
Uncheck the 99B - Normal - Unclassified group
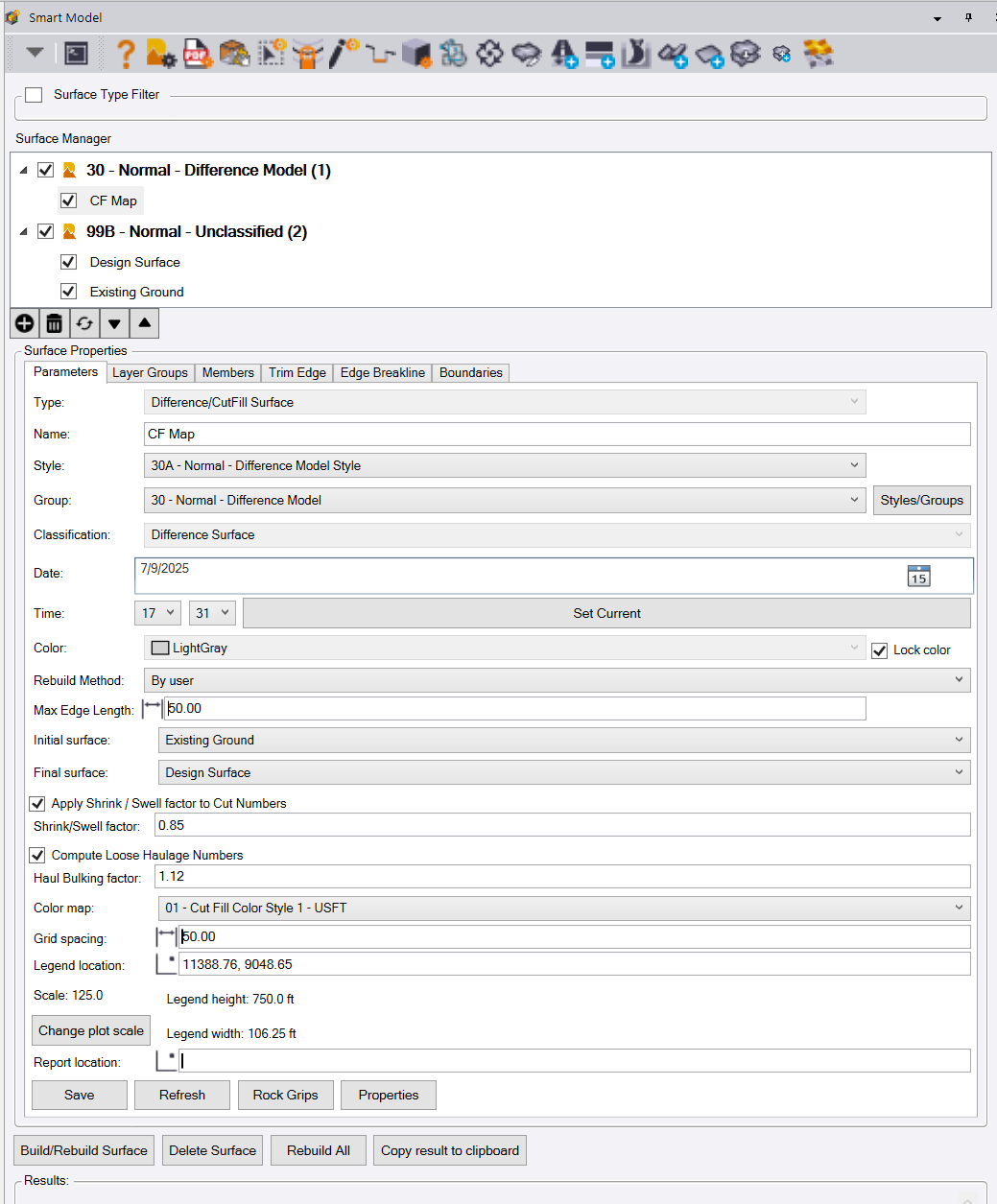coord(45,231)
